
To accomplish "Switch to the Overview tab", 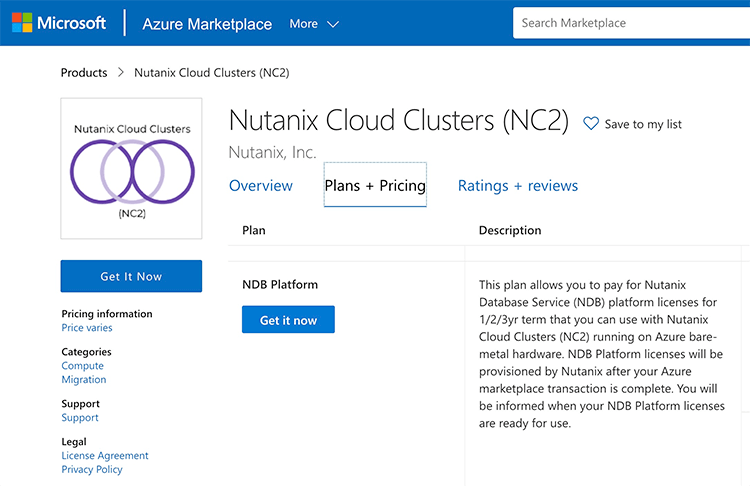I will pyautogui.click(x=261, y=186).
